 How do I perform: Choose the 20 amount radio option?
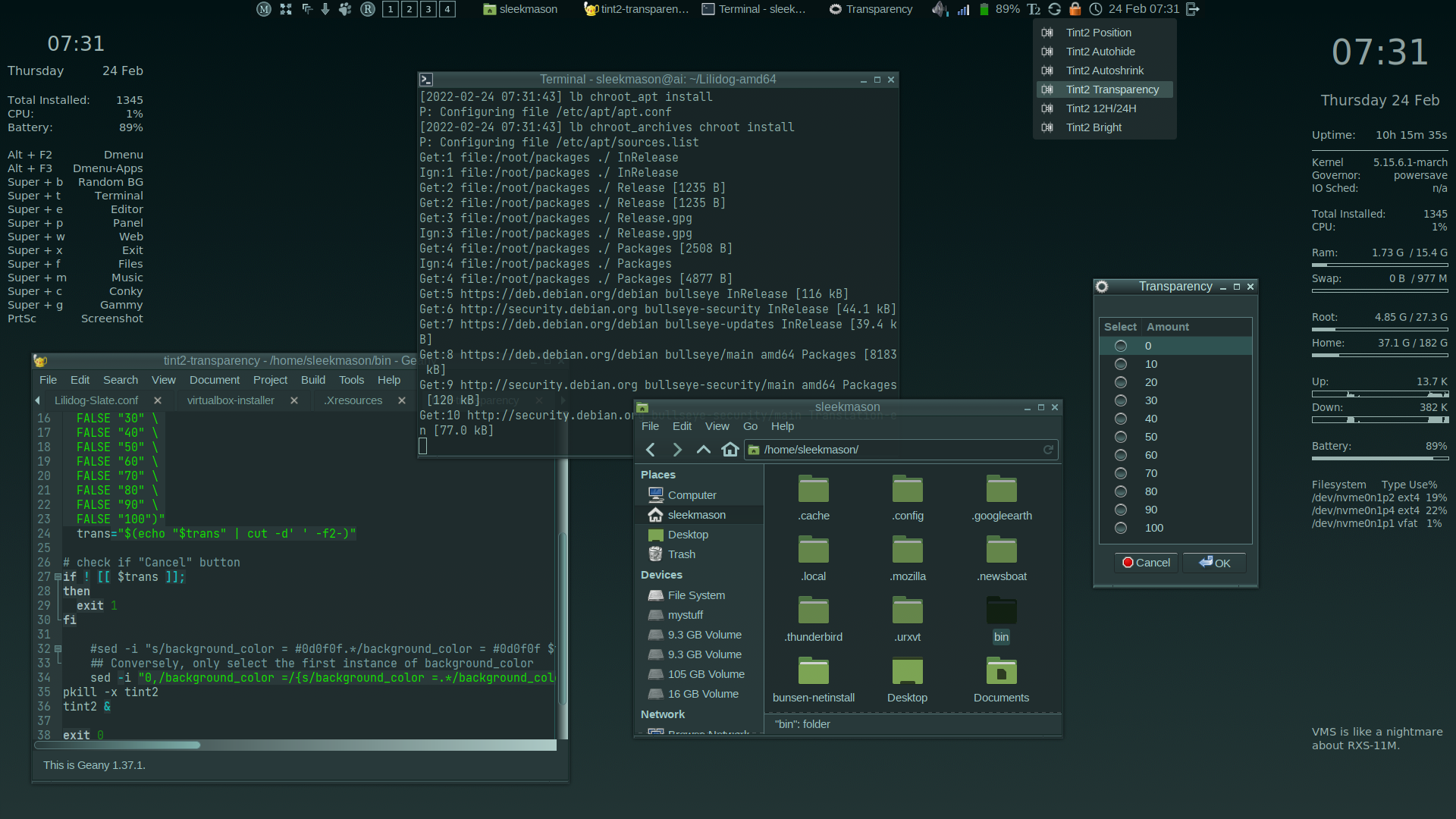1120,382
